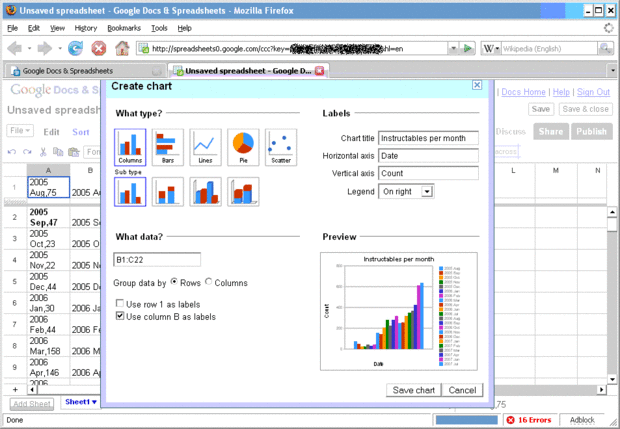Go to the Firefox home page
This screenshot has height=429, width=620.
(x=122, y=49)
